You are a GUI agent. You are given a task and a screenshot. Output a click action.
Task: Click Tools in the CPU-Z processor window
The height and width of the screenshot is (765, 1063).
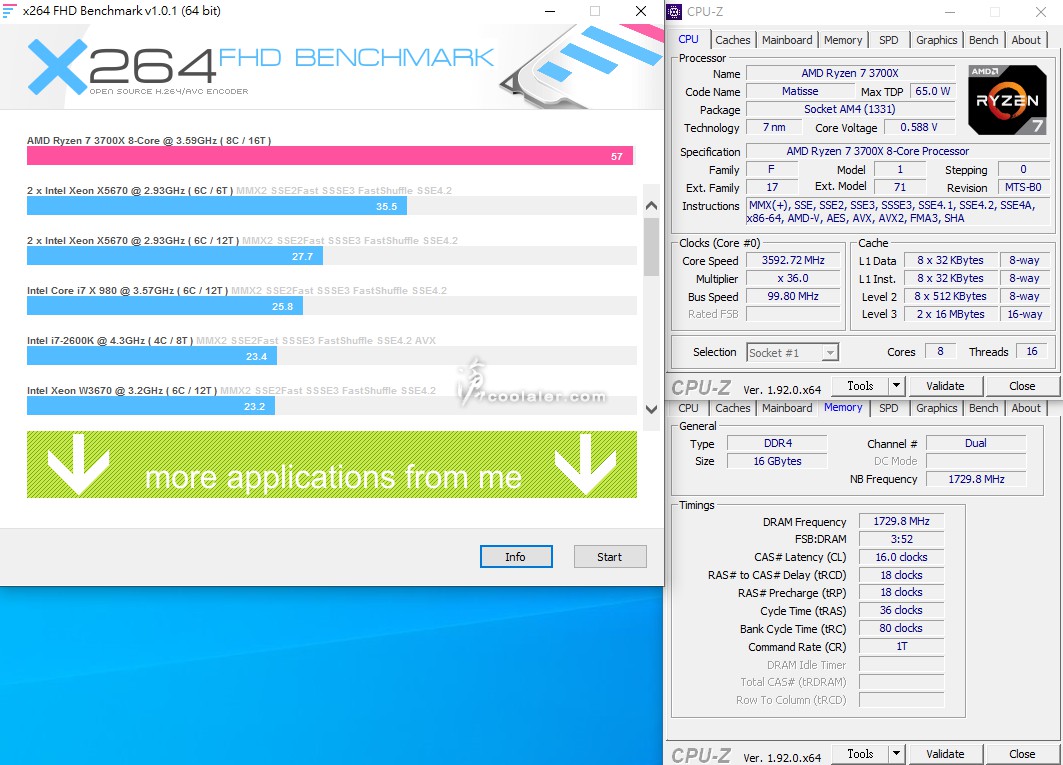click(x=860, y=386)
